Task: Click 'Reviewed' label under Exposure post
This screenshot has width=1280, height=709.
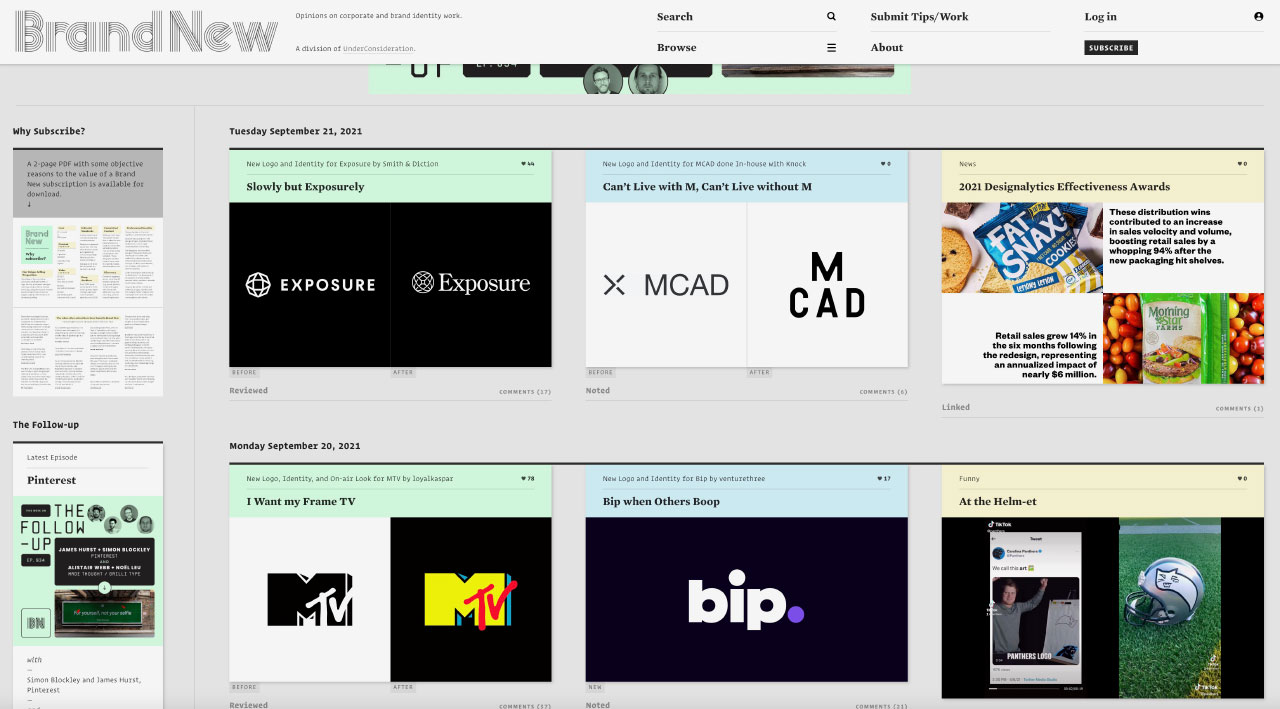Action: click(x=248, y=391)
